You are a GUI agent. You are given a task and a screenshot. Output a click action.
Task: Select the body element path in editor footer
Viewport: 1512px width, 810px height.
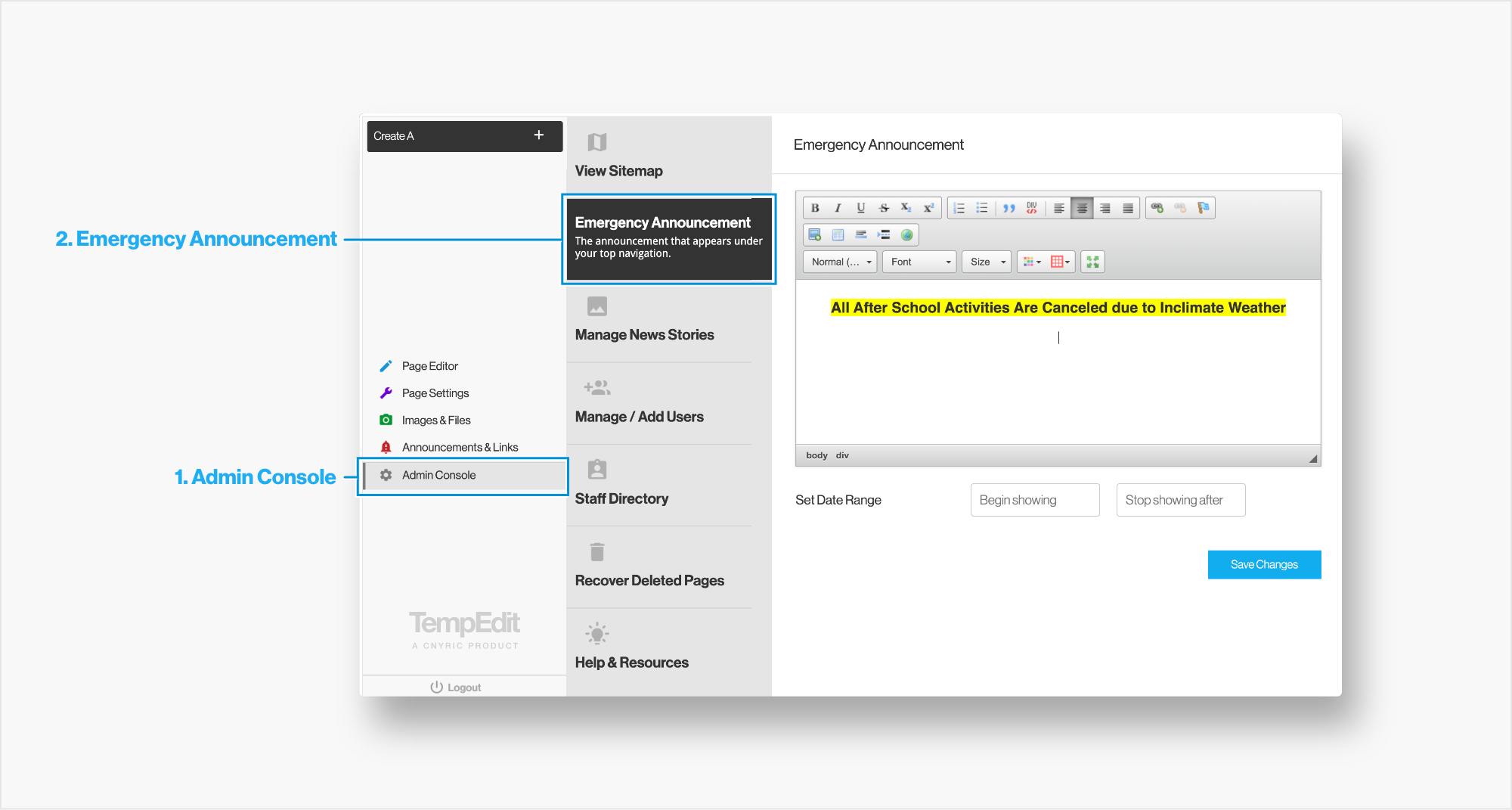[x=816, y=455]
